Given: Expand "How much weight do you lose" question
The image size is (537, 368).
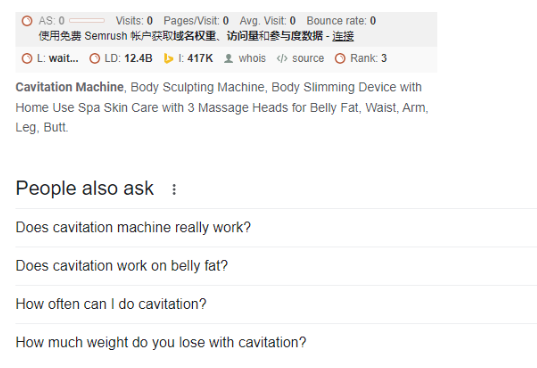Looking at the screenshot, I should click(x=276, y=342).
